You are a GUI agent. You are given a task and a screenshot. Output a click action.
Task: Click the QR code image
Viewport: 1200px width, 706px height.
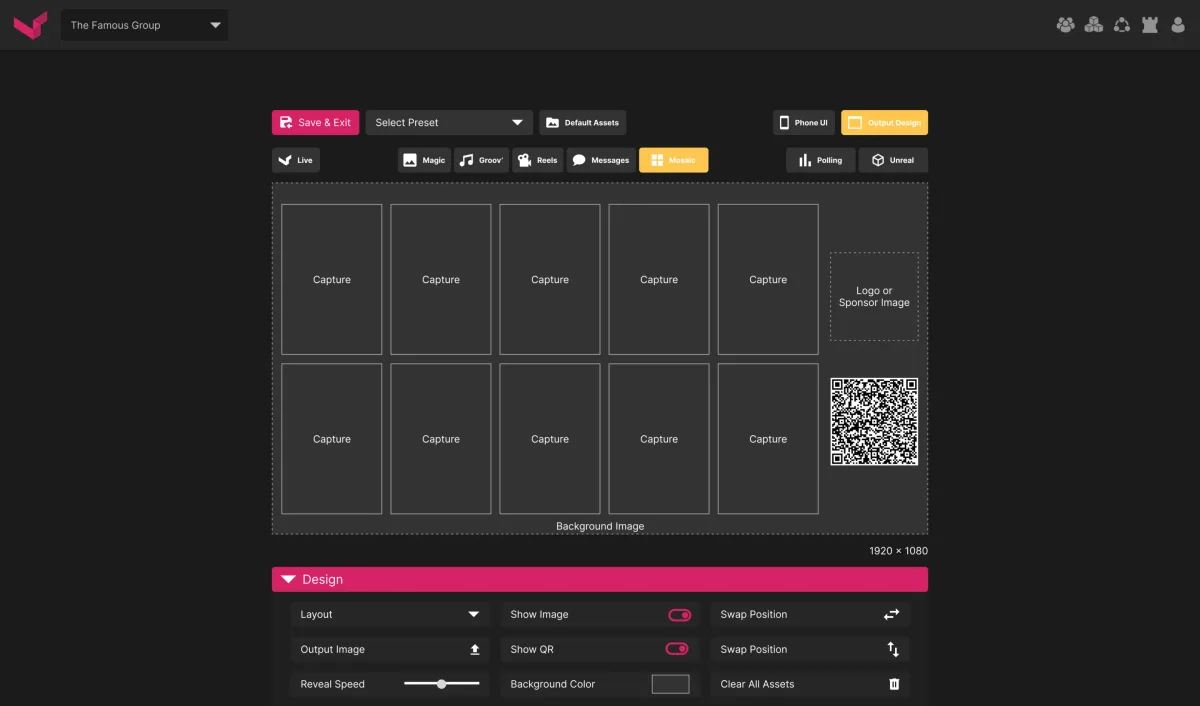874,421
